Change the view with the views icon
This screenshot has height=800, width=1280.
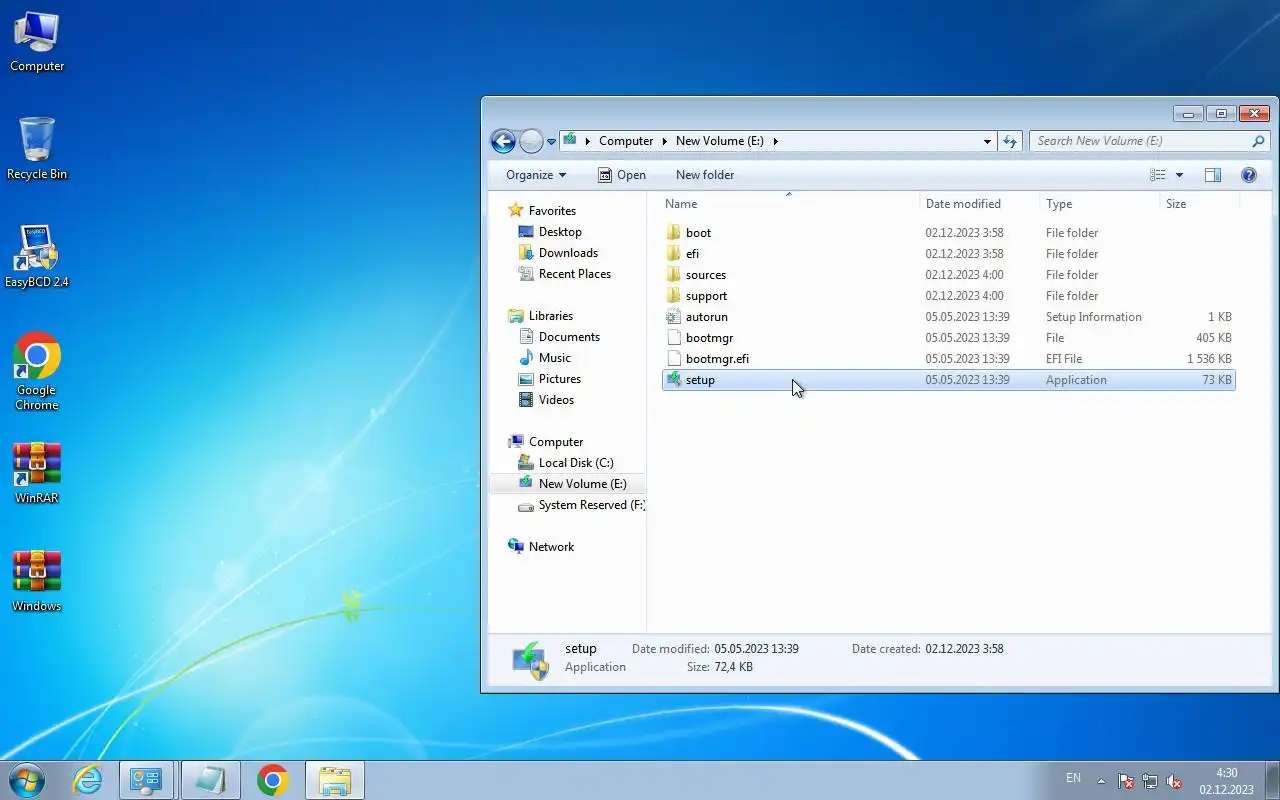click(x=1158, y=175)
